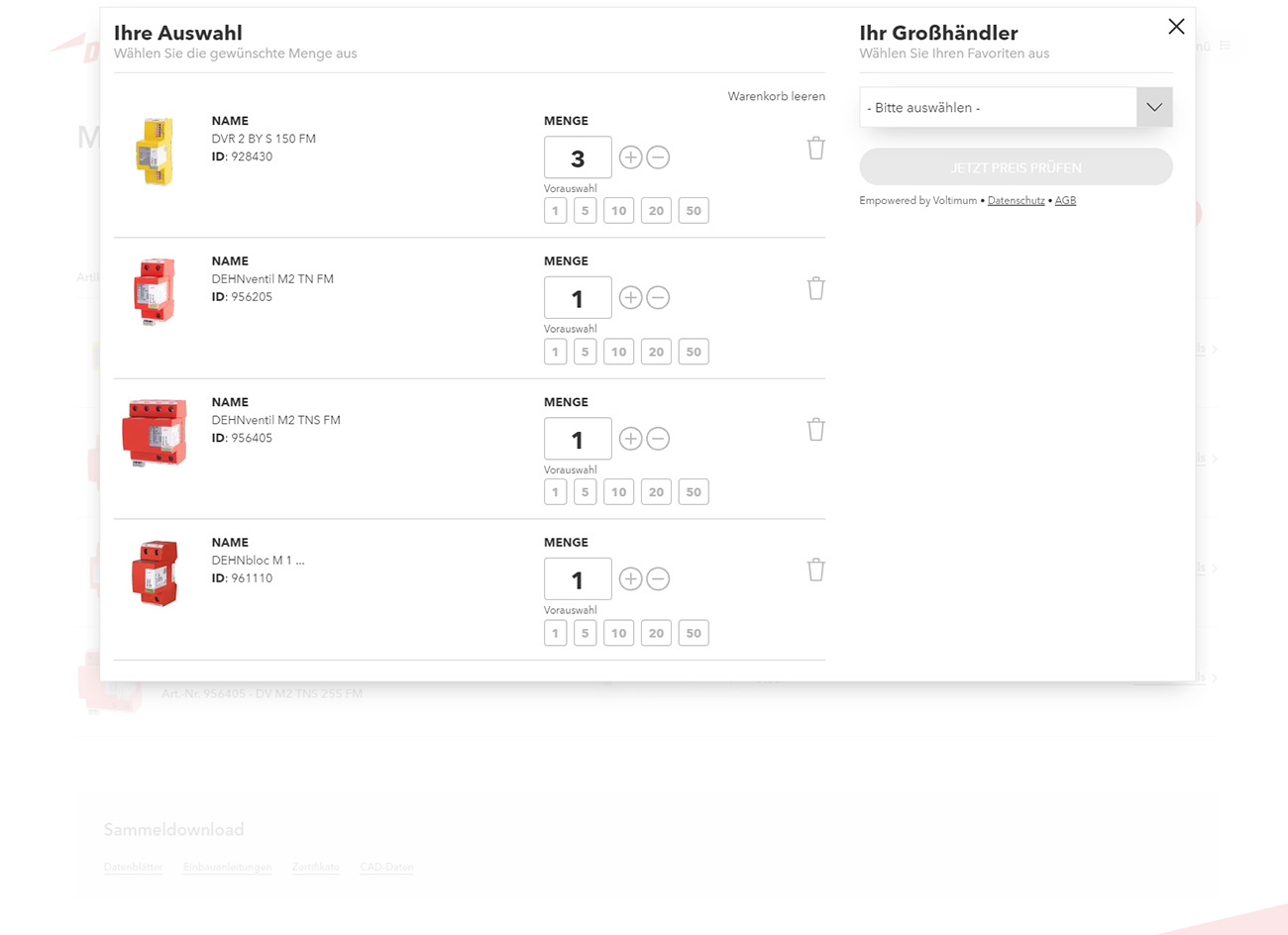Select preset quantity 50 for DVR 2 BY S
1288x935 pixels.
[694, 211]
